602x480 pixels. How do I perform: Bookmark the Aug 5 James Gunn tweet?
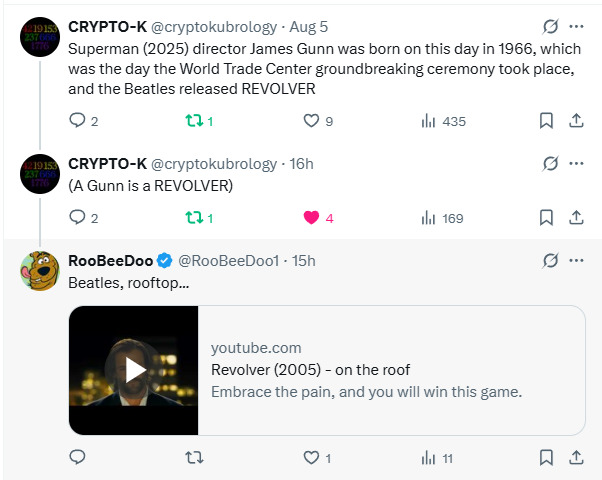point(546,121)
